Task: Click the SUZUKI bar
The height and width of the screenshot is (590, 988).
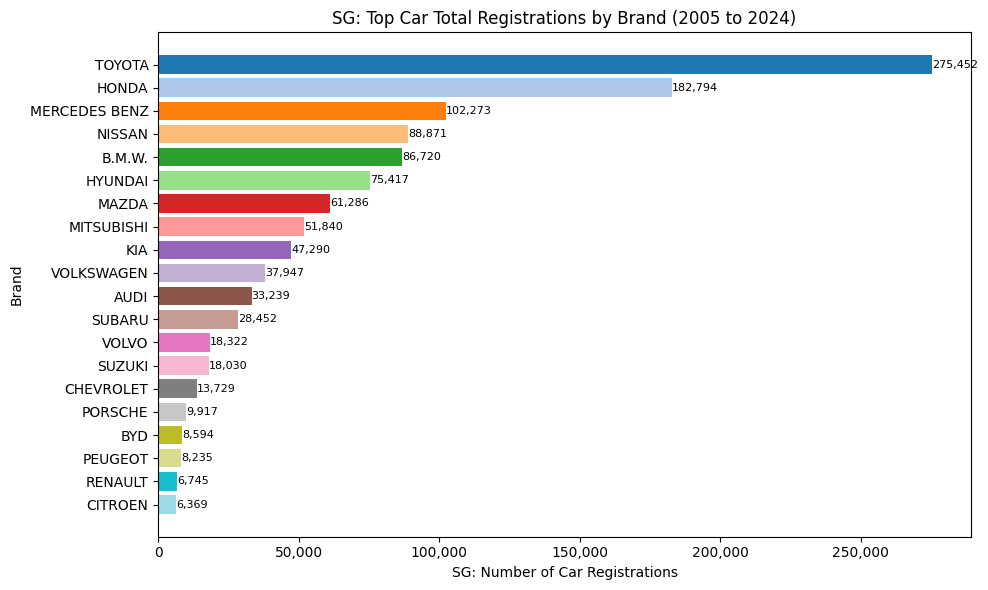Action: 184,366
